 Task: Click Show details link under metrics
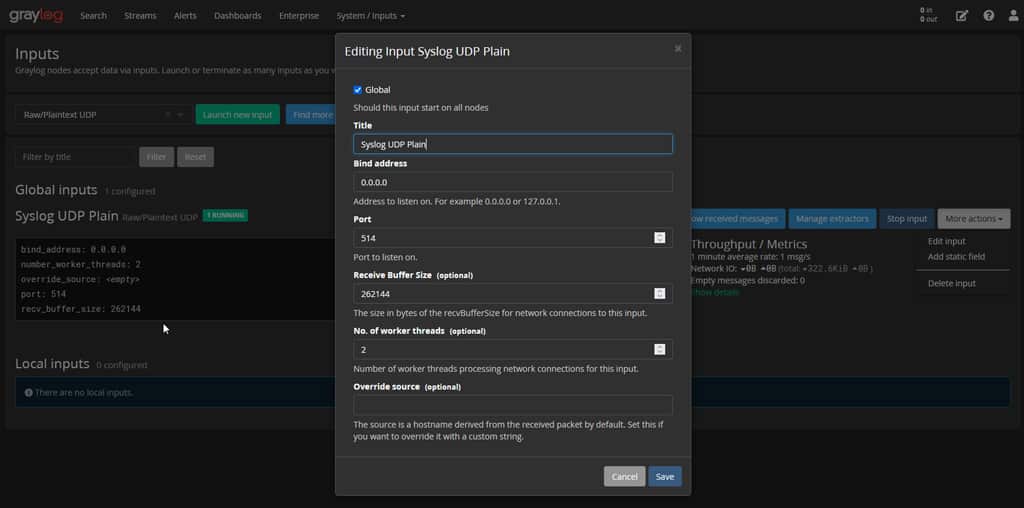[715, 293]
